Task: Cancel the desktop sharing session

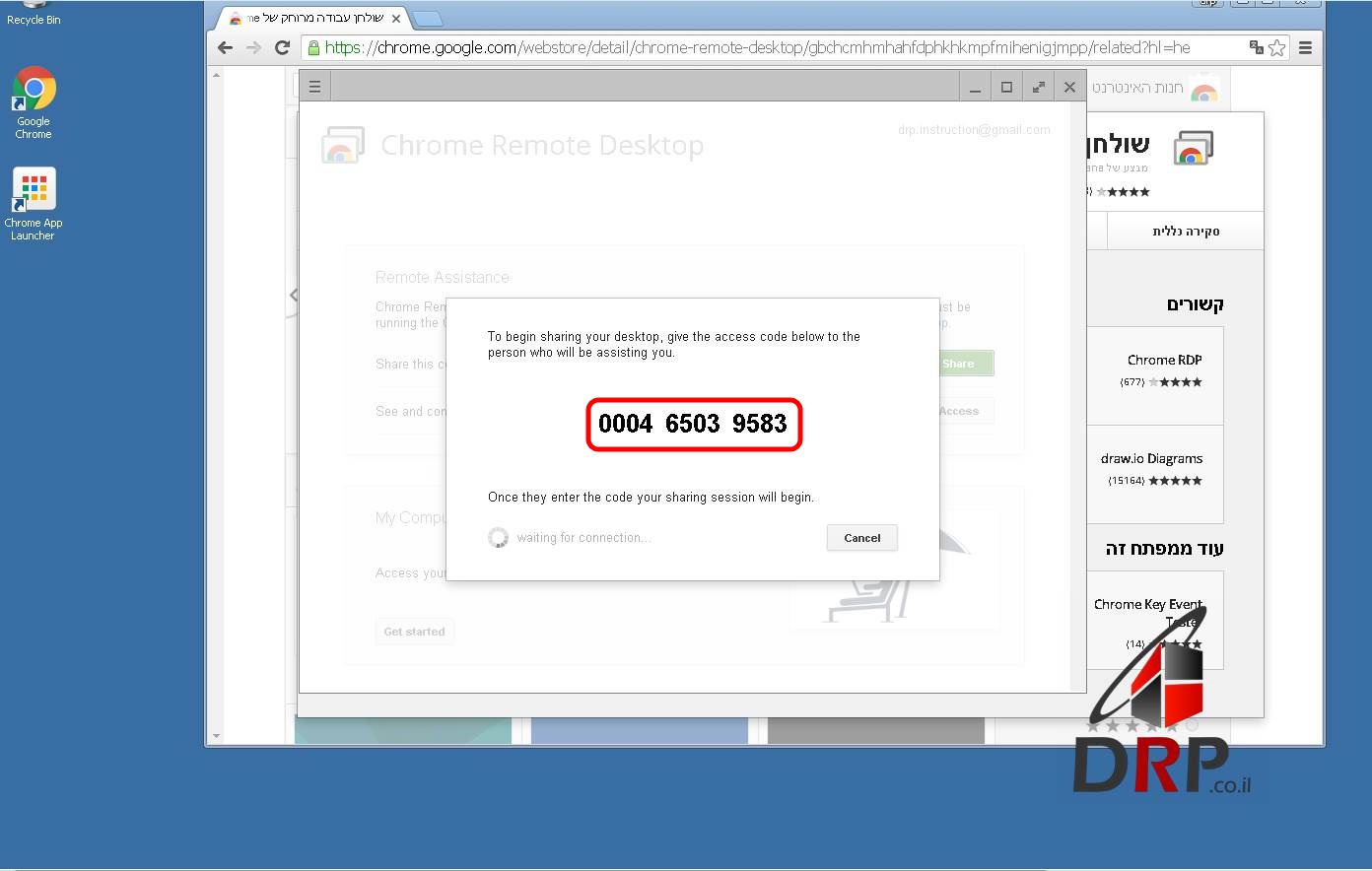Action: 861,538
